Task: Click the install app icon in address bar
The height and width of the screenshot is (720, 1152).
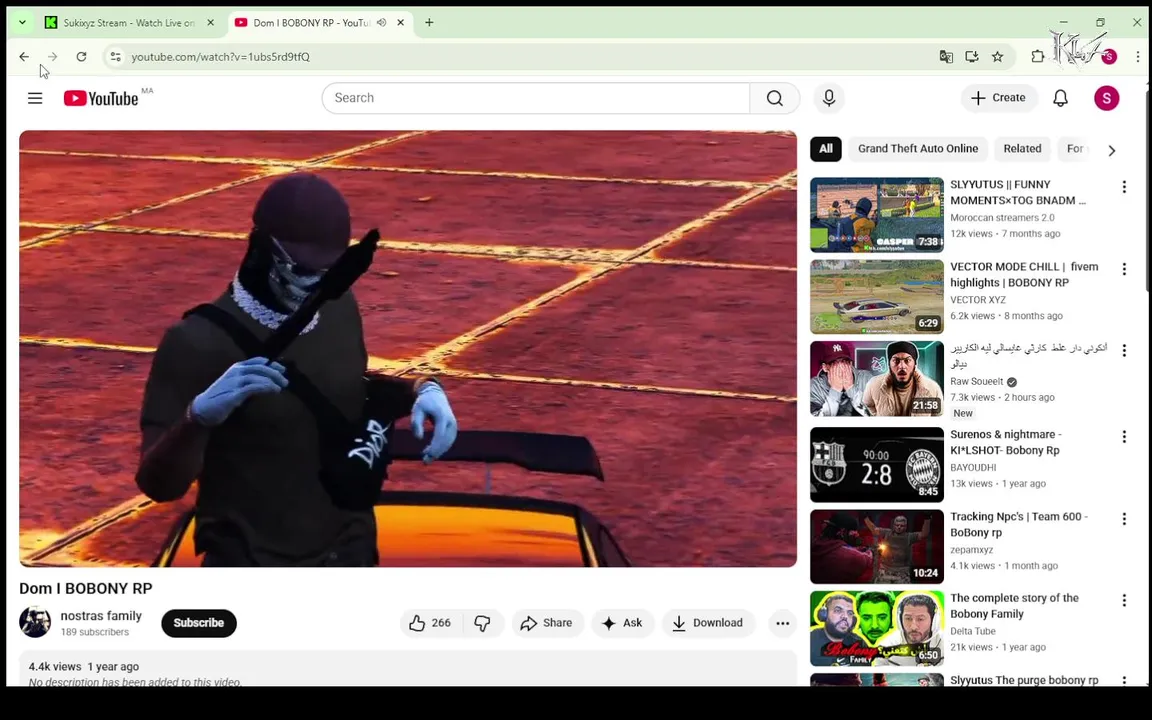Action: coord(971,57)
